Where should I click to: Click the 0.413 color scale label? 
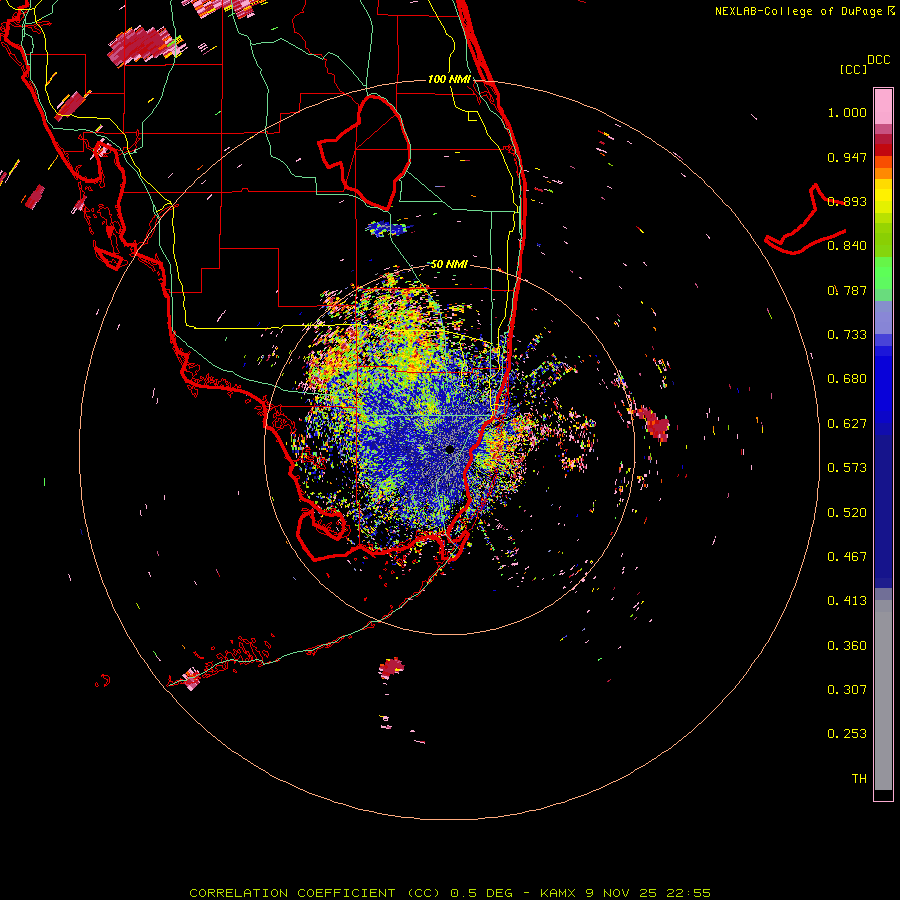coord(847,601)
